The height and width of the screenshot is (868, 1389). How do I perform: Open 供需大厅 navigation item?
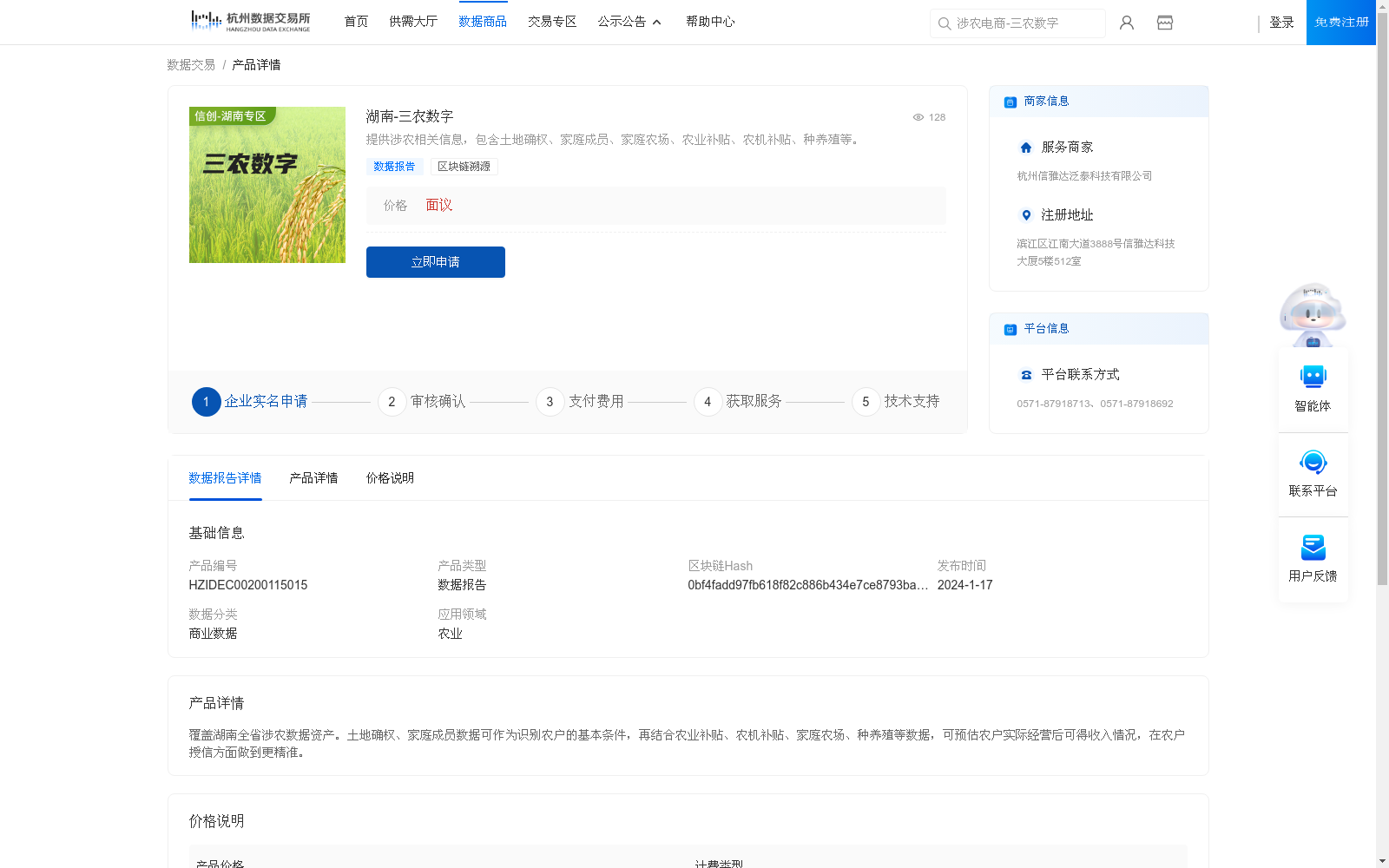[413, 22]
